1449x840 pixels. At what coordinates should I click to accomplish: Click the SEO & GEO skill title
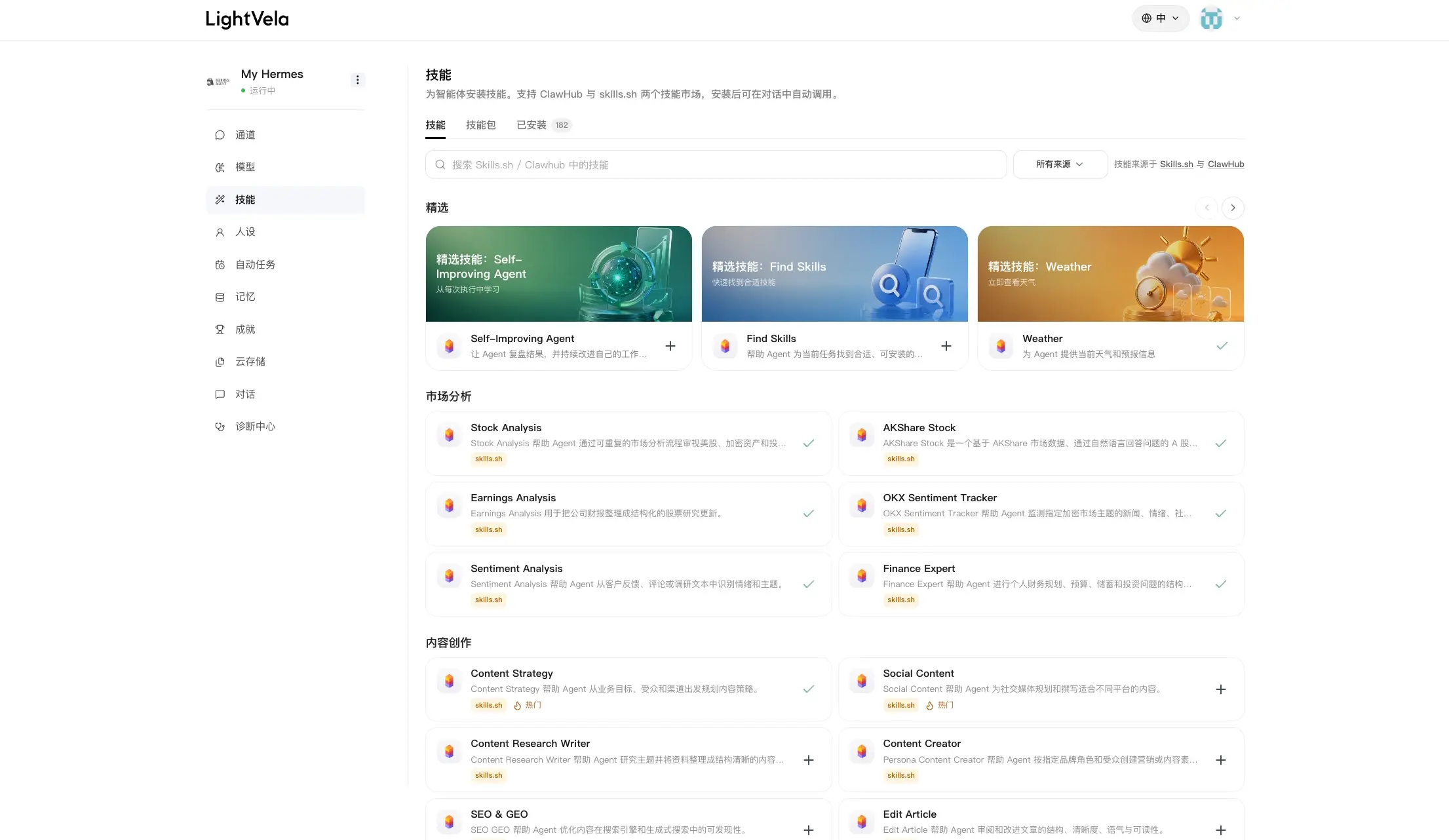click(499, 814)
